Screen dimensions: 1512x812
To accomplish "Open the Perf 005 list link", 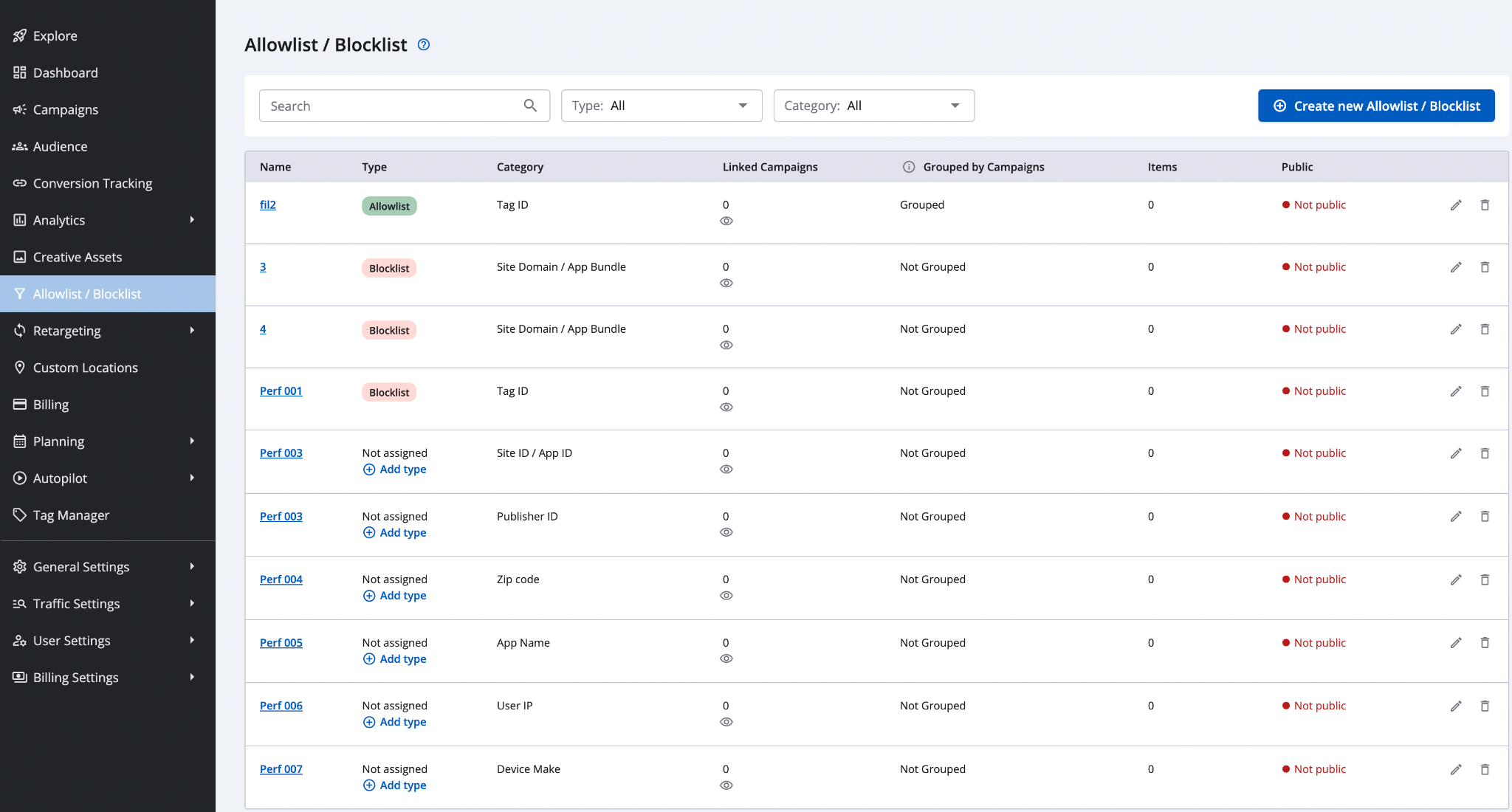I will click(281, 643).
